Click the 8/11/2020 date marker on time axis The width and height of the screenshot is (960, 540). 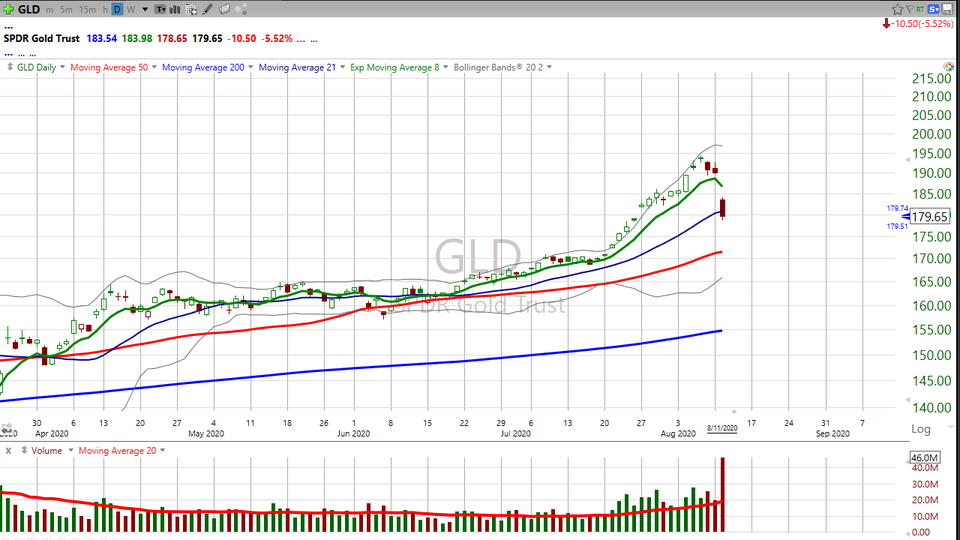tap(721, 427)
